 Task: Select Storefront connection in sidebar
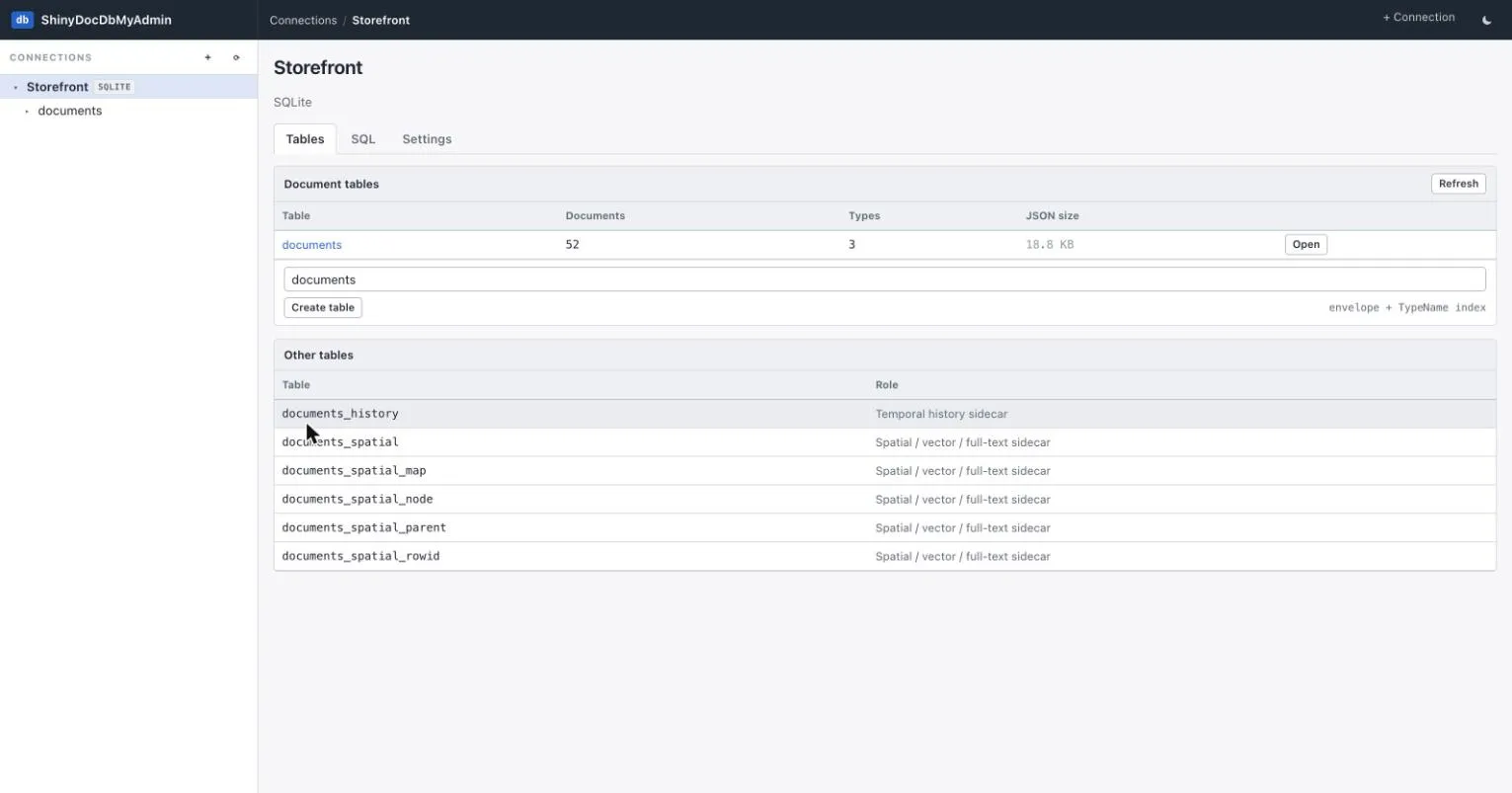(x=128, y=87)
